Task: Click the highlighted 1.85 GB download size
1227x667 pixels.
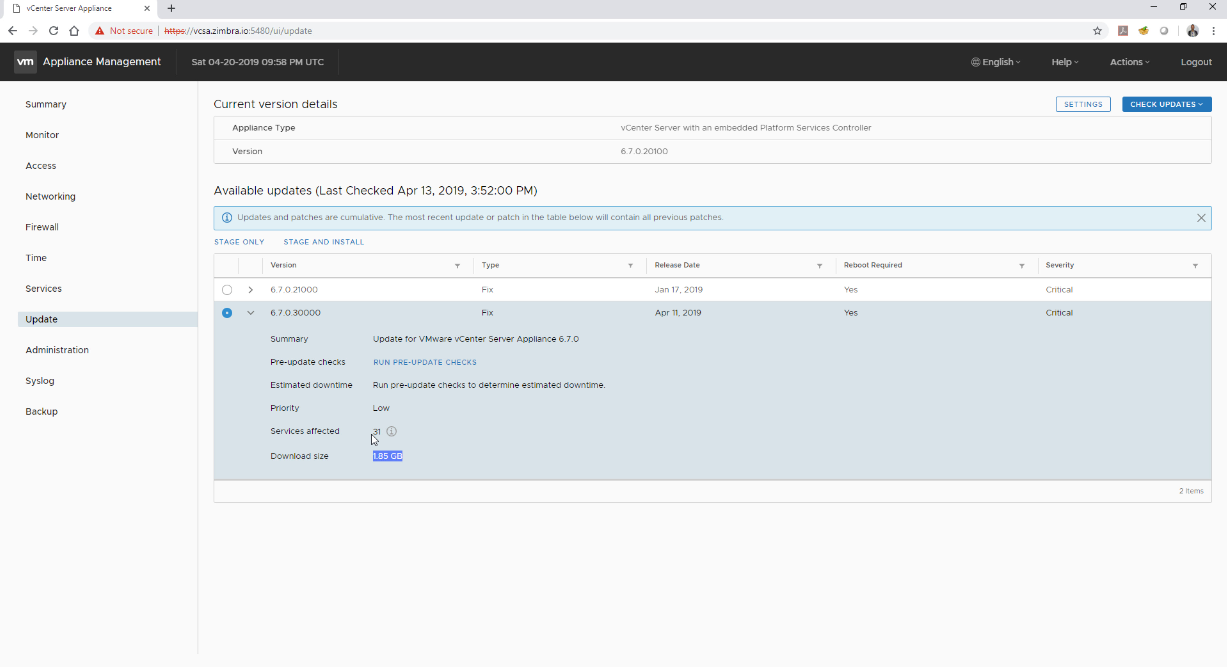Action: [388, 456]
